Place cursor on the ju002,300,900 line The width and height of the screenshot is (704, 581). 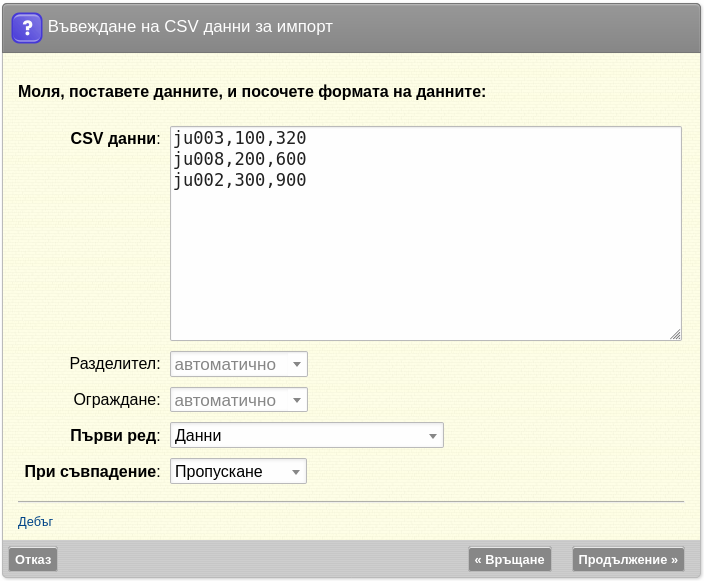(240, 180)
